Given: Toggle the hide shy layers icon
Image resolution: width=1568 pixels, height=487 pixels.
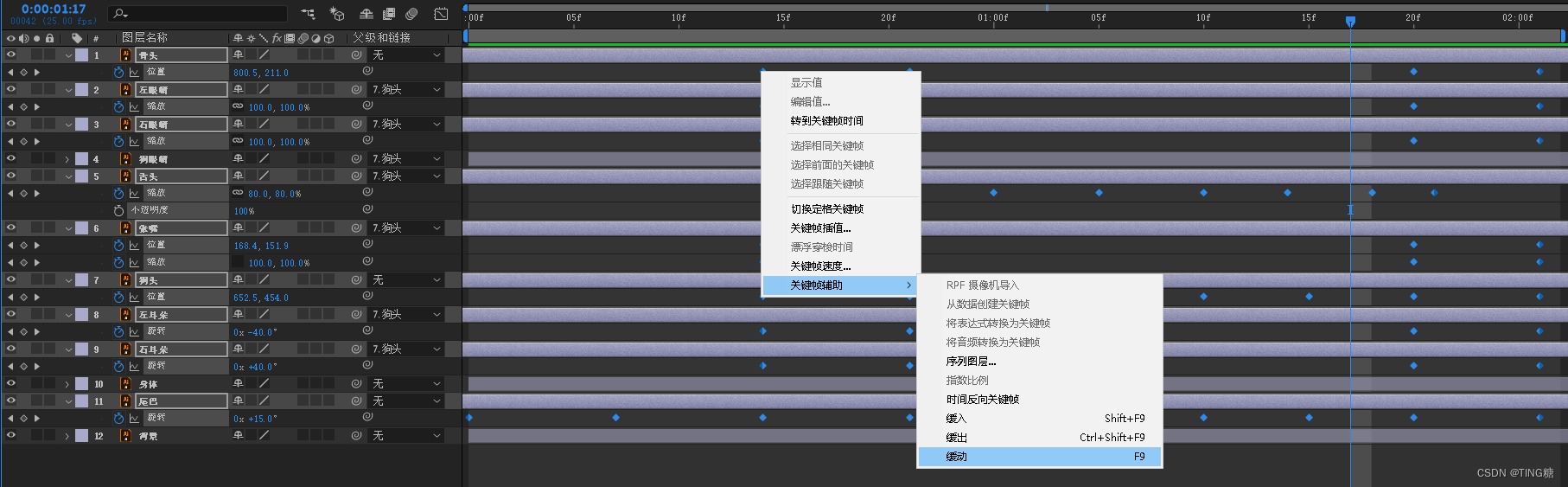Looking at the screenshot, I should pyautogui.click(x=367, y=14).
